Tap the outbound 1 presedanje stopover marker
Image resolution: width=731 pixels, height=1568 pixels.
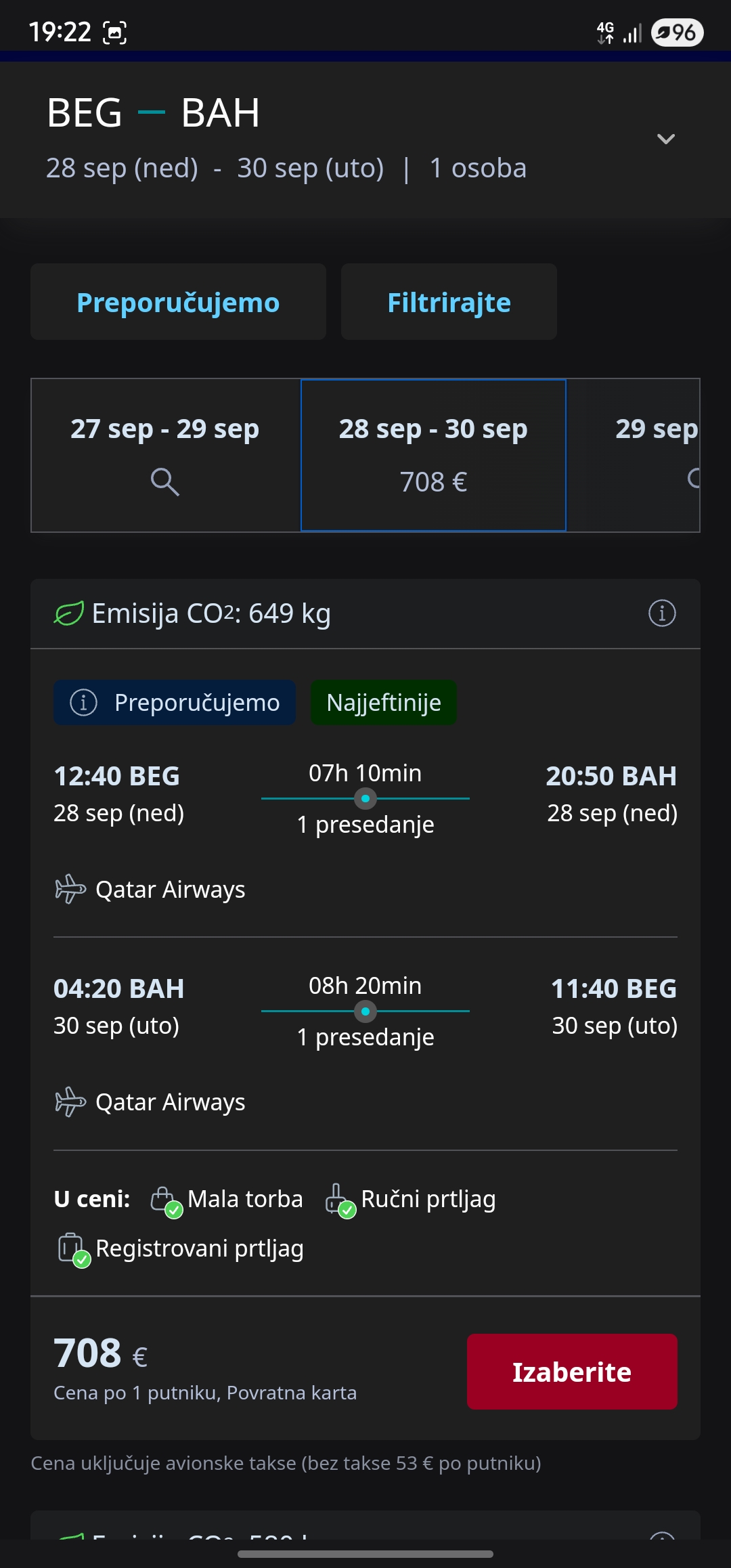pyautogui.click(x=365, y=799)
